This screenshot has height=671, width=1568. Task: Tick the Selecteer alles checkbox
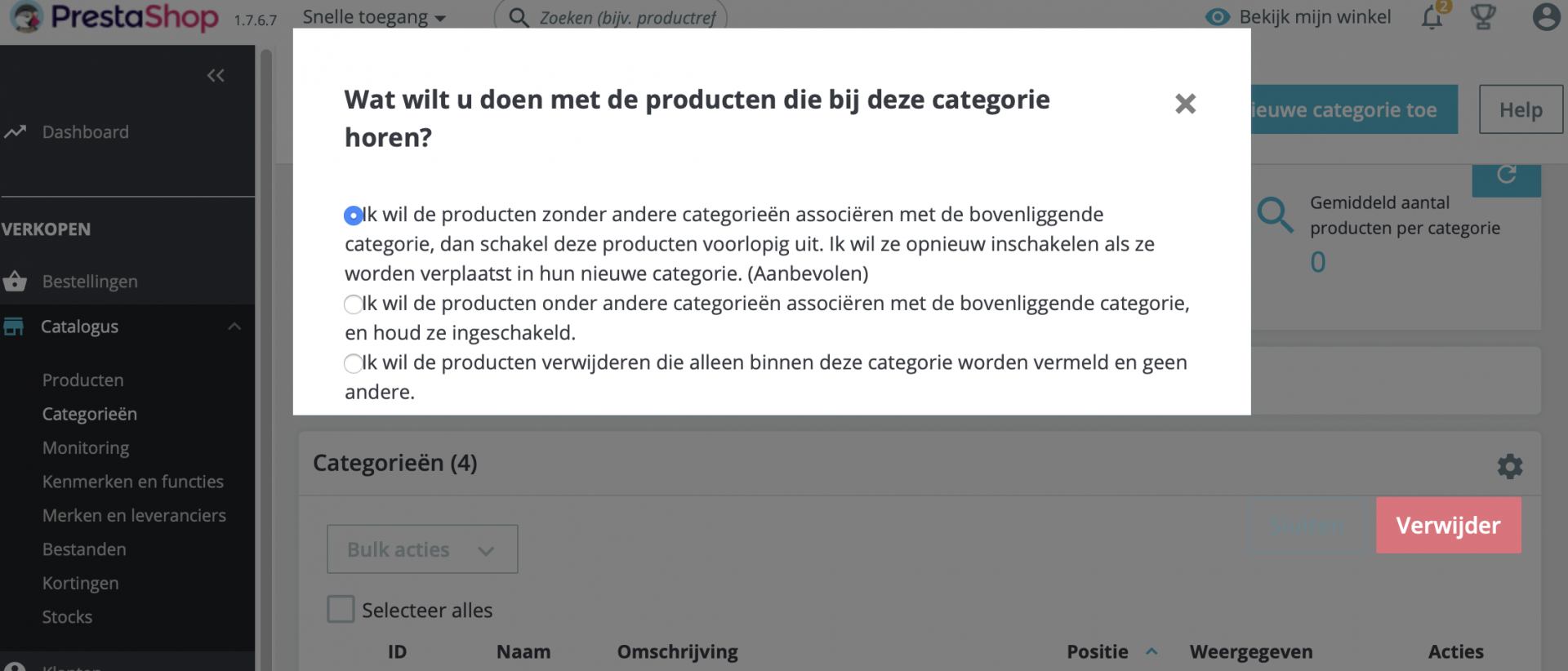(341, 609)
